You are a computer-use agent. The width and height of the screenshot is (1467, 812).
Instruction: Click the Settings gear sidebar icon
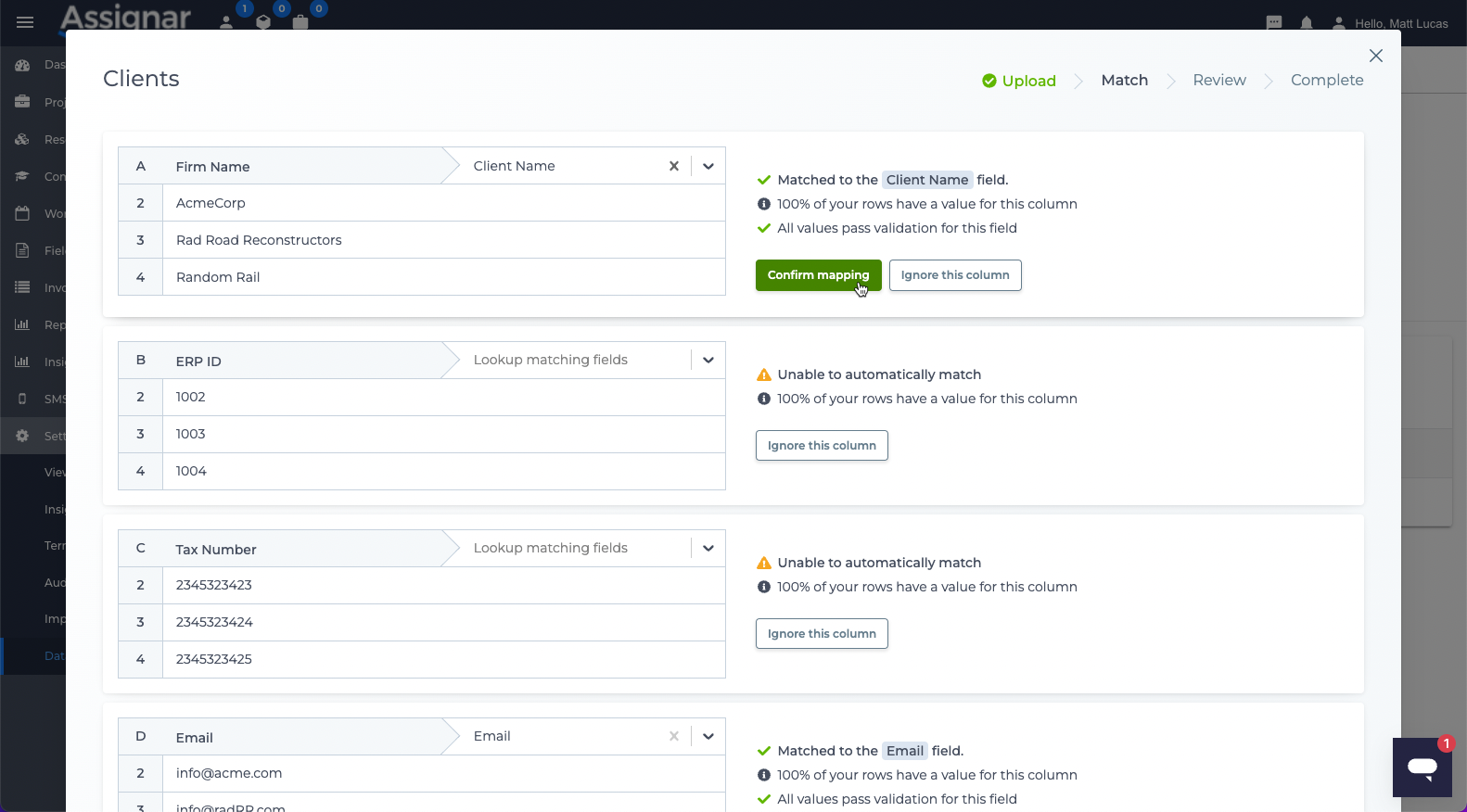pos(22,436)
